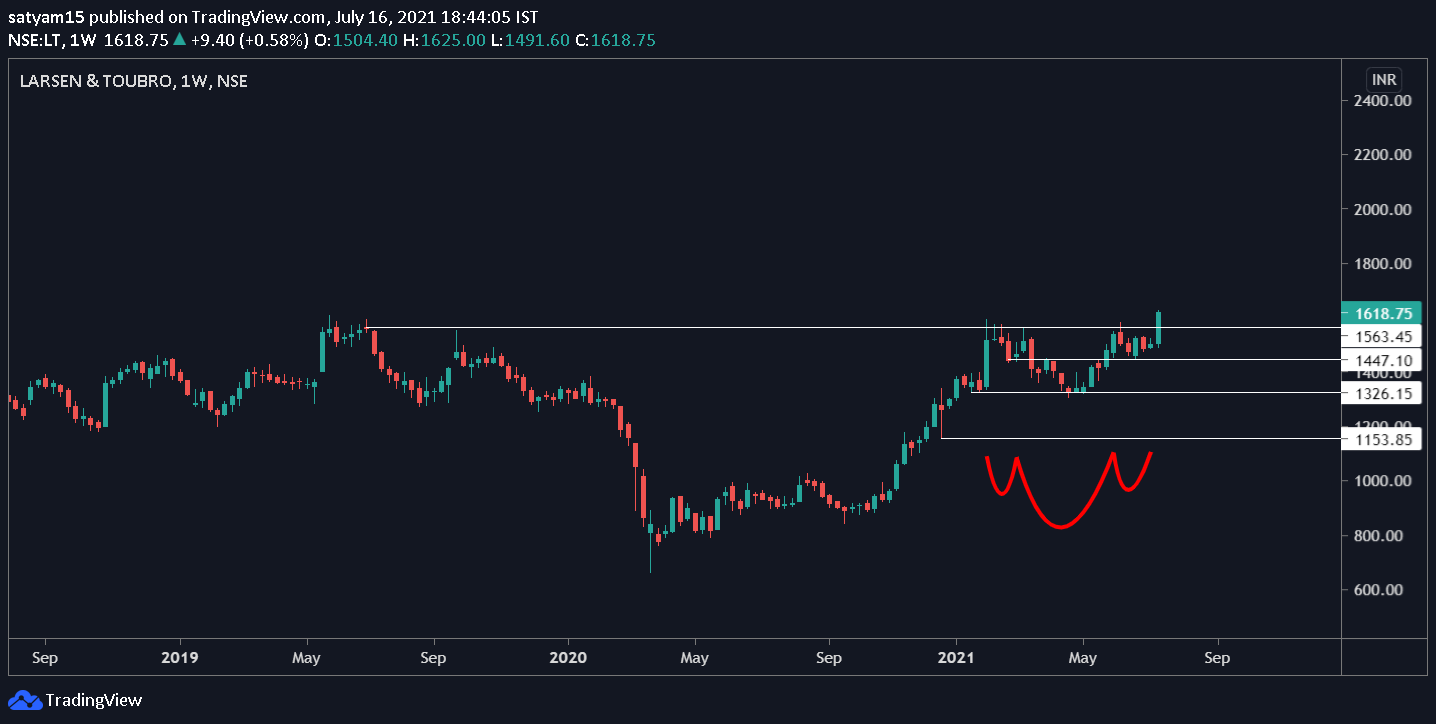Click the 1400.00 price axis label

coord(1383,373)
